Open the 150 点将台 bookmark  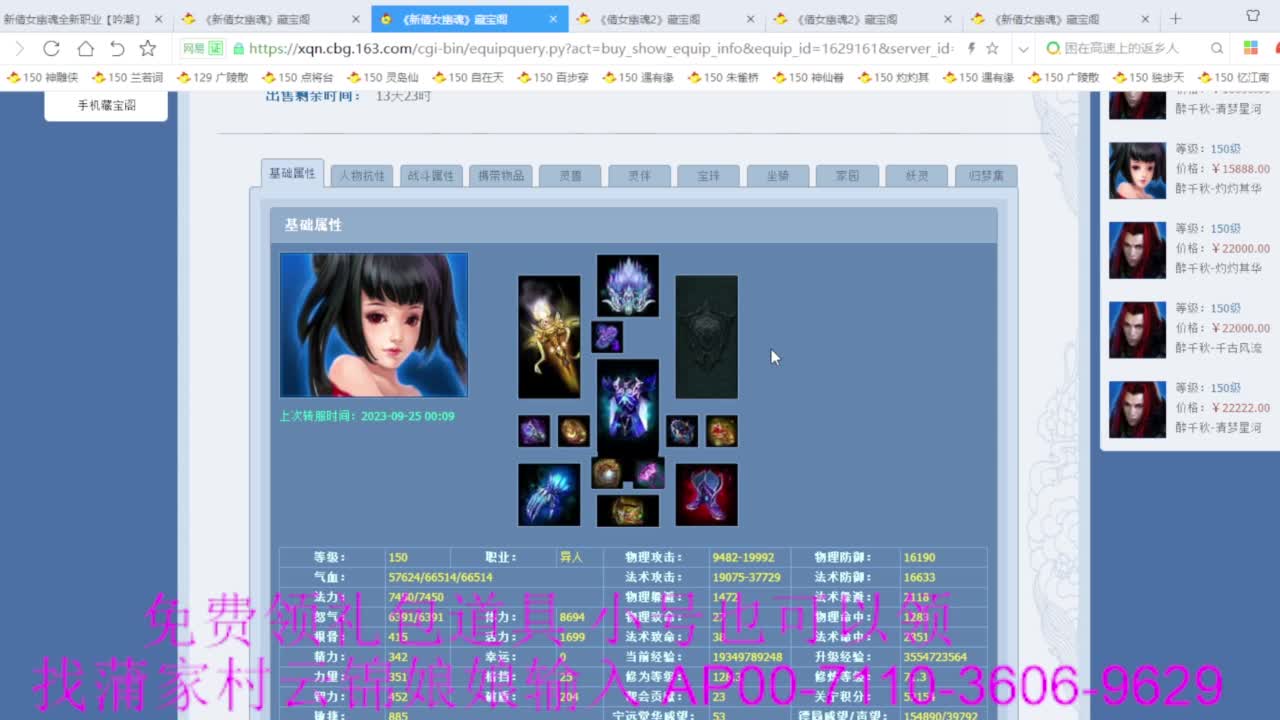(x=297, y=77)
